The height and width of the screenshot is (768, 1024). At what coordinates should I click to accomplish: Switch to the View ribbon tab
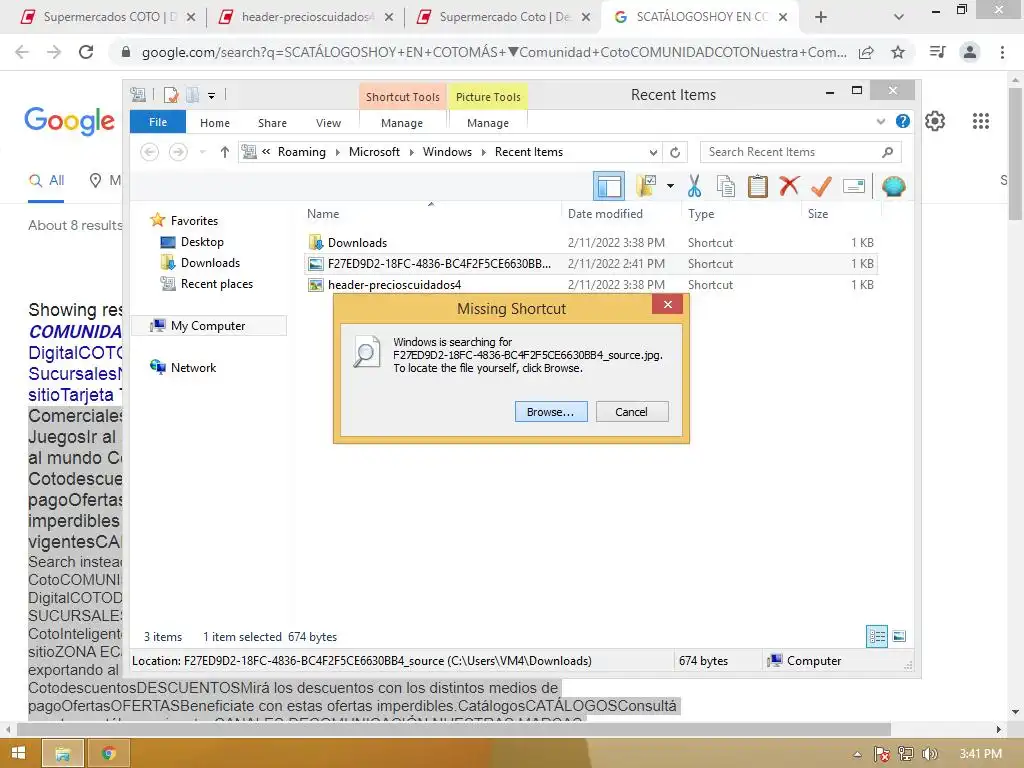pyautogui.click(x=328, y=123)
